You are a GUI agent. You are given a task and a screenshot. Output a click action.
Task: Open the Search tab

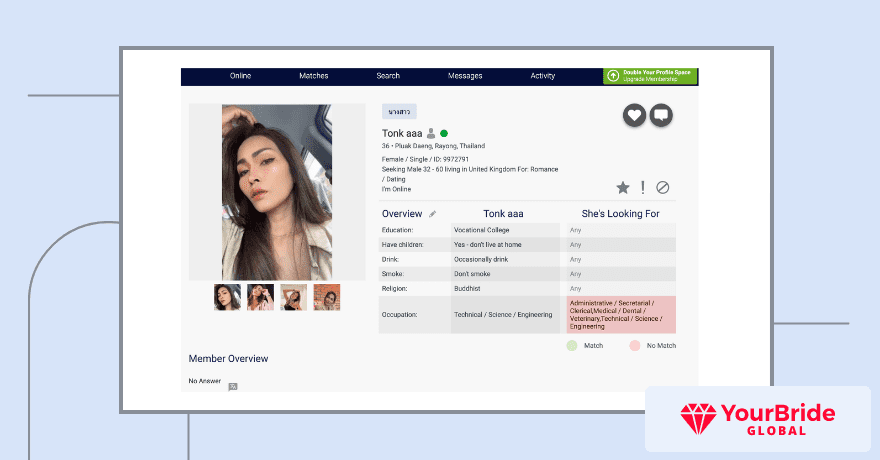click(388, 76)
